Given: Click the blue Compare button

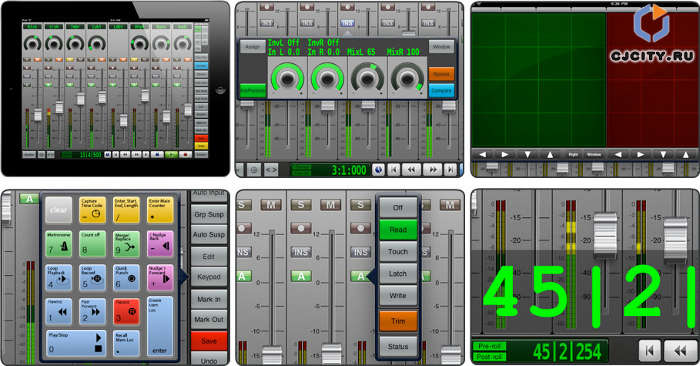Looking at the screenshot, I should pos(442,91).
